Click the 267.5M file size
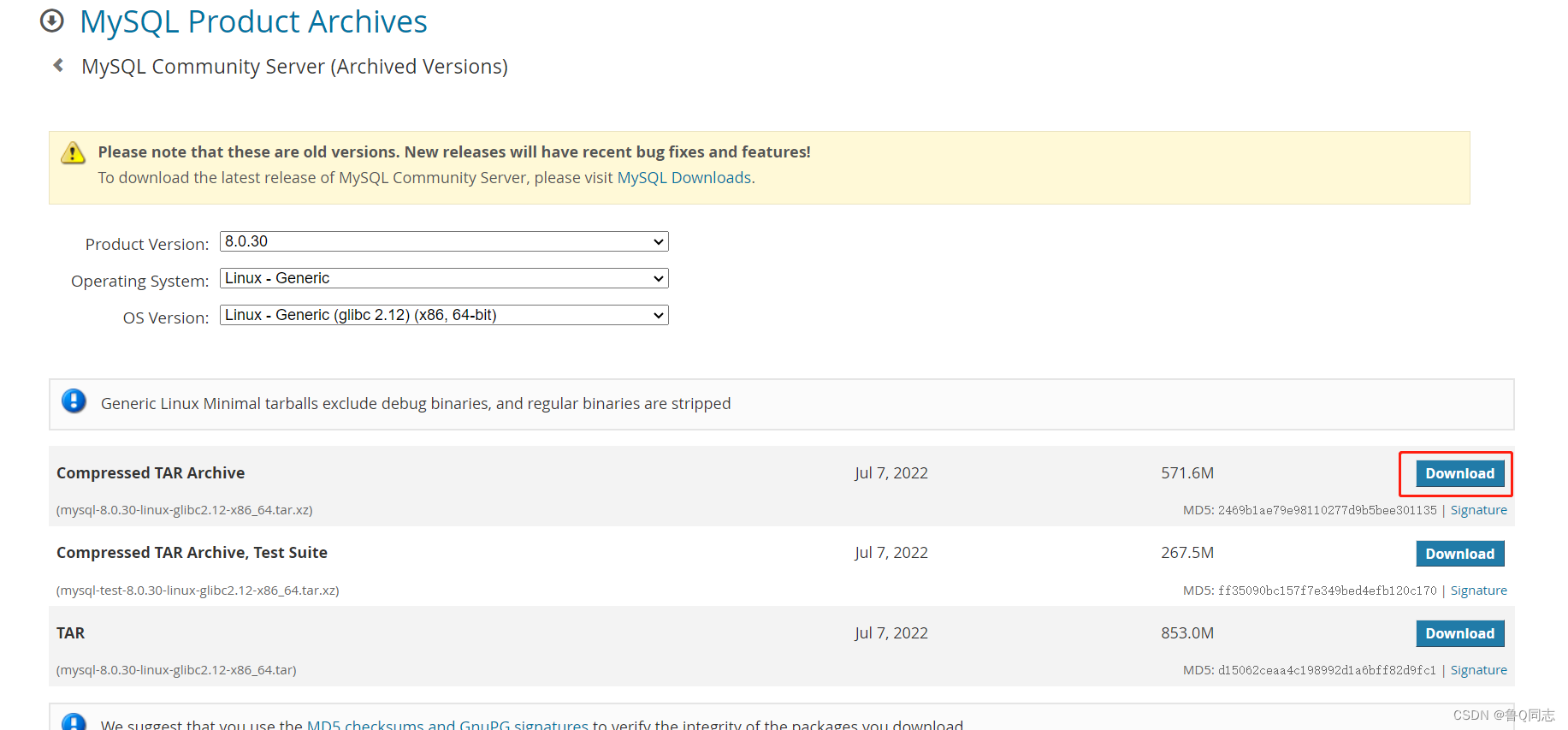 coord(1187,553)
